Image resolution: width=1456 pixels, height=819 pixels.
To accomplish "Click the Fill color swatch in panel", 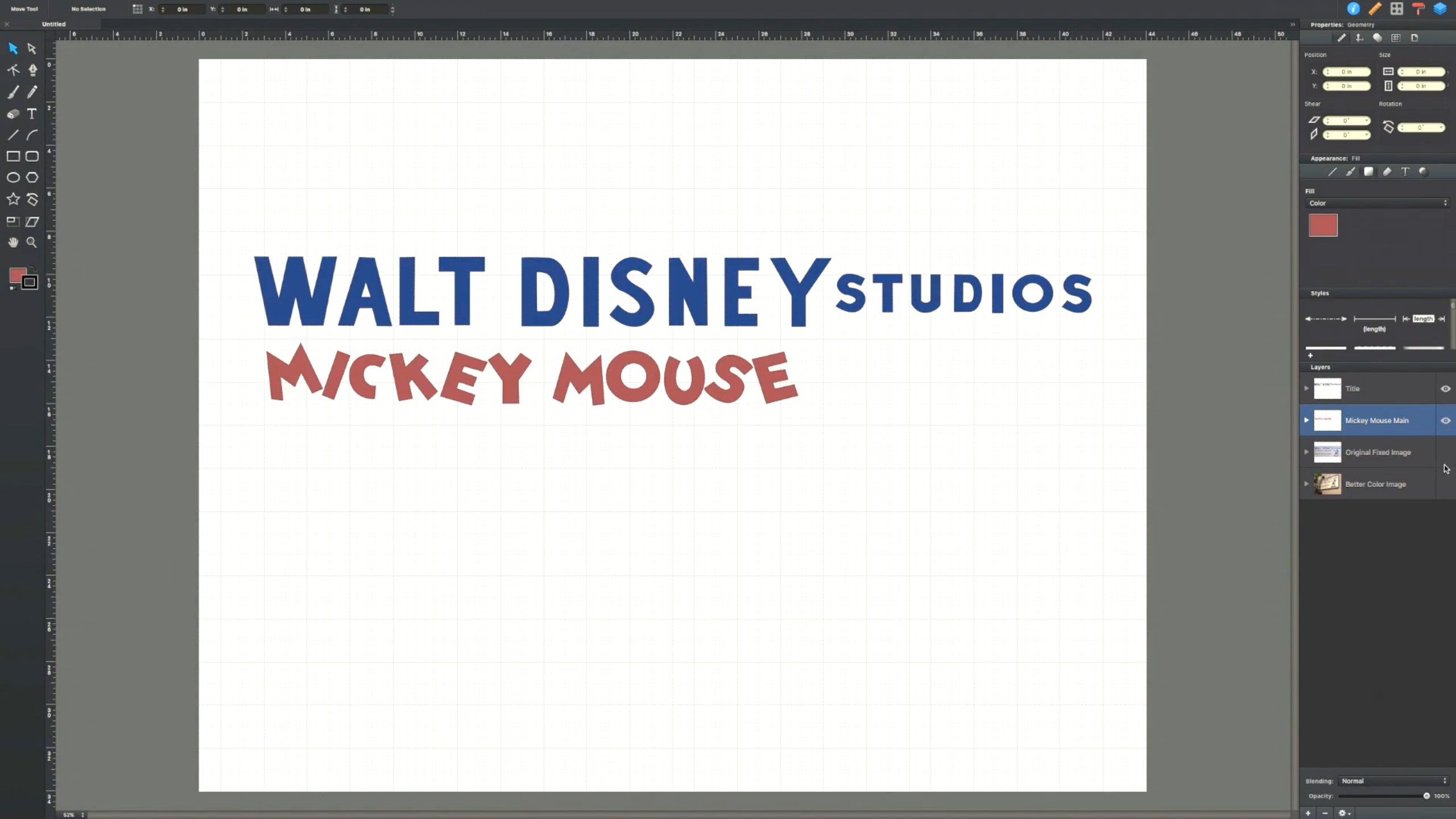I will pyautogui.click(x=1323, y=225).
